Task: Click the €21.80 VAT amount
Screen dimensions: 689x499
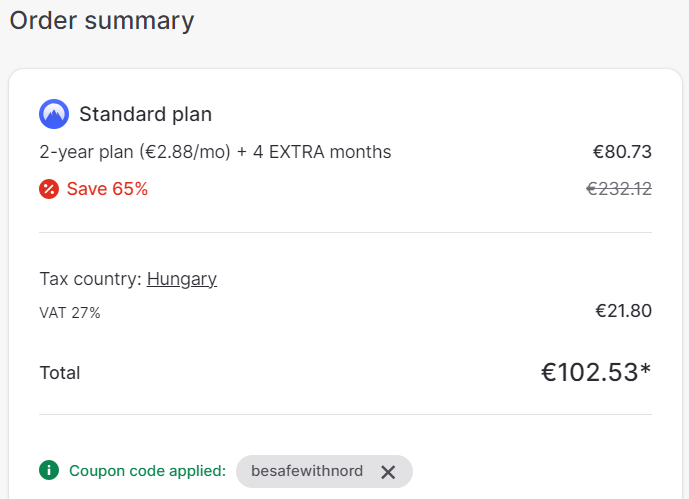Action: coord(623,311)
